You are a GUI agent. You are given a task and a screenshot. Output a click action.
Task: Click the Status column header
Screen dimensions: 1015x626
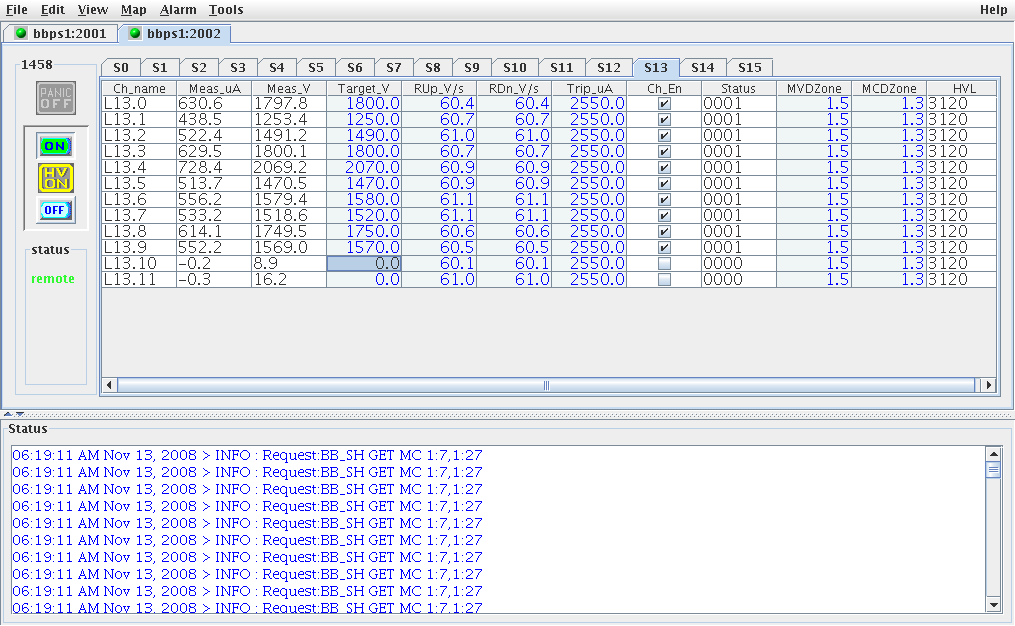[x=739, y=89]
